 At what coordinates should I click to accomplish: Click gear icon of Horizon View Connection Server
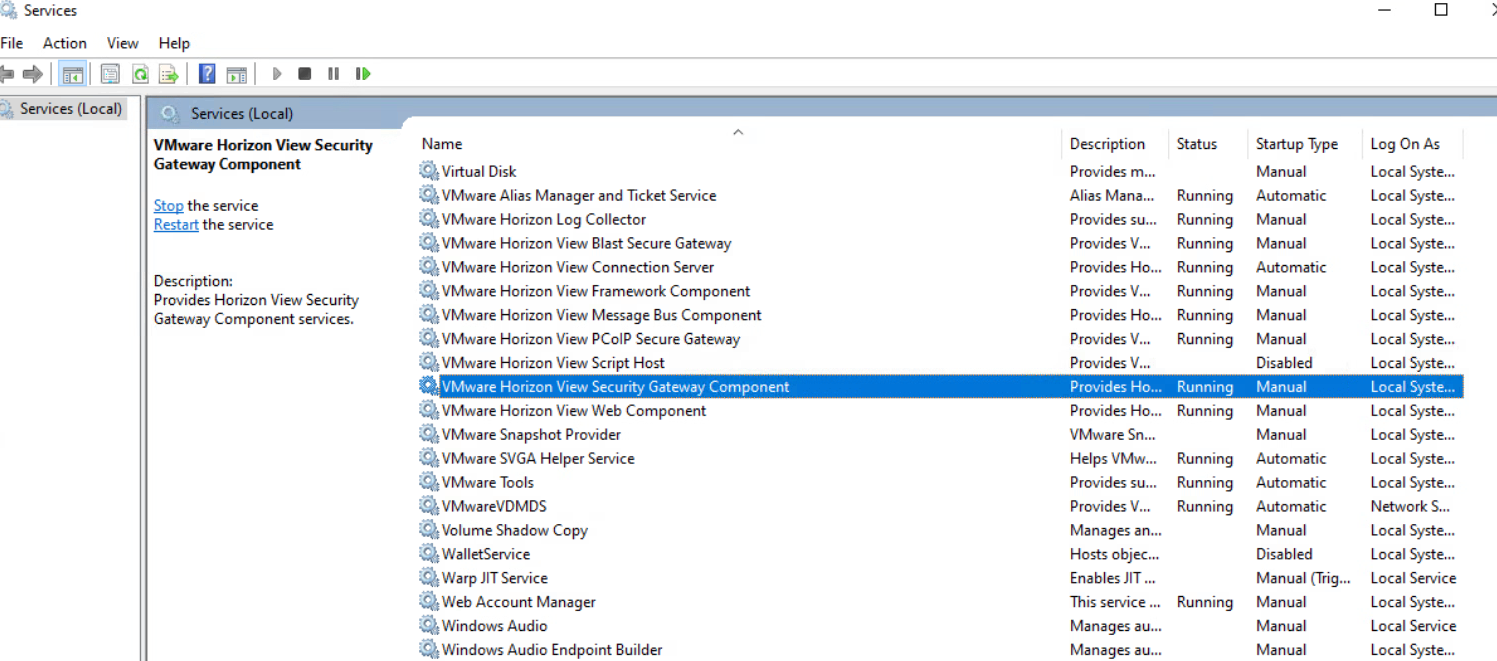tap(429, 267)
